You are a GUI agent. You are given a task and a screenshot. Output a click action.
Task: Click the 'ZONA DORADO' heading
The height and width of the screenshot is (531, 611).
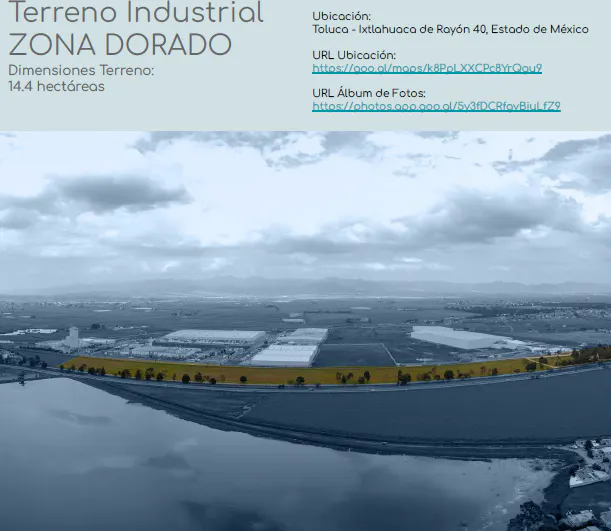click(x=120, y=44)
